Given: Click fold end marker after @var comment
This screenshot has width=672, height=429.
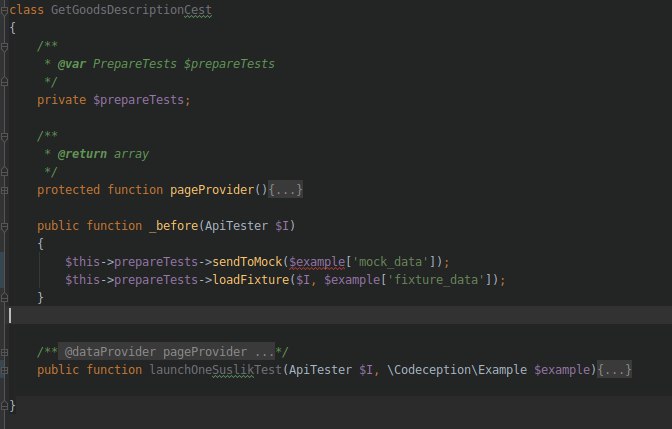Looking at the screenshot, I should coord(4,81).
